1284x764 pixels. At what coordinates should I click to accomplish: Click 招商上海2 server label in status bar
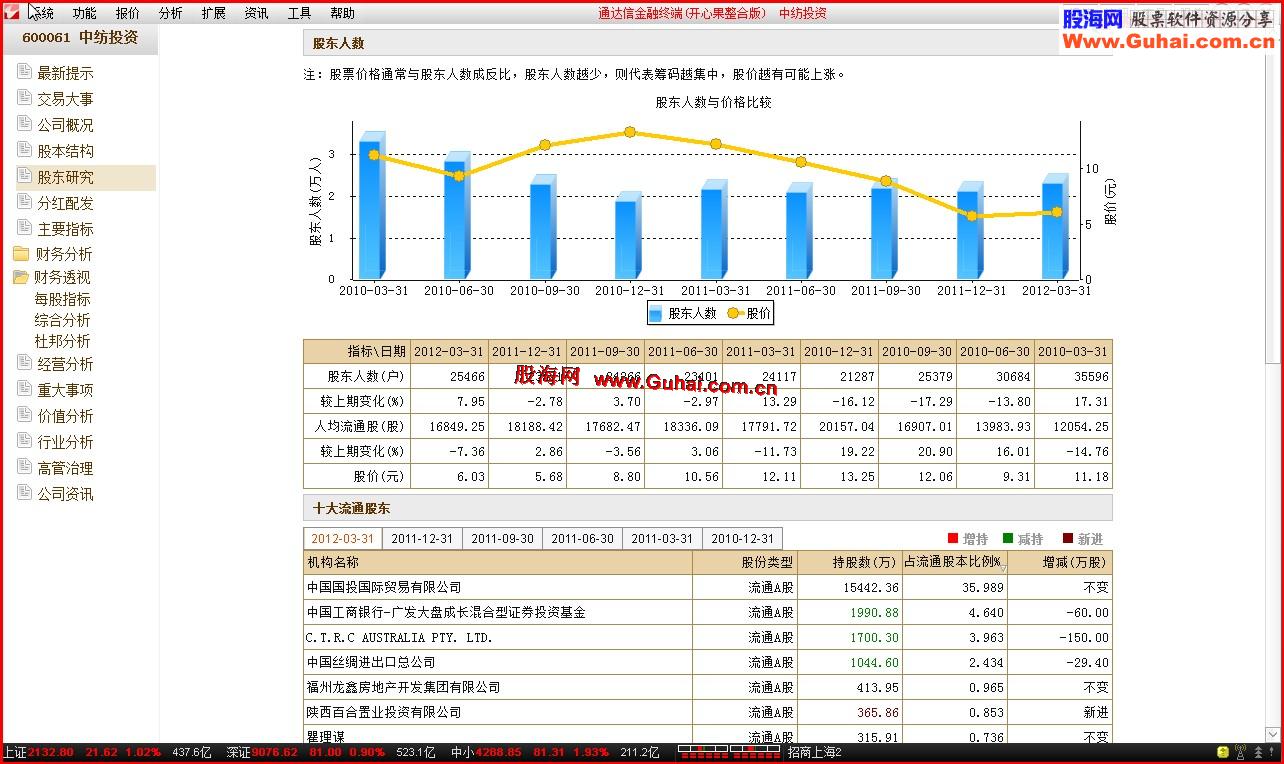coord(814,752)
